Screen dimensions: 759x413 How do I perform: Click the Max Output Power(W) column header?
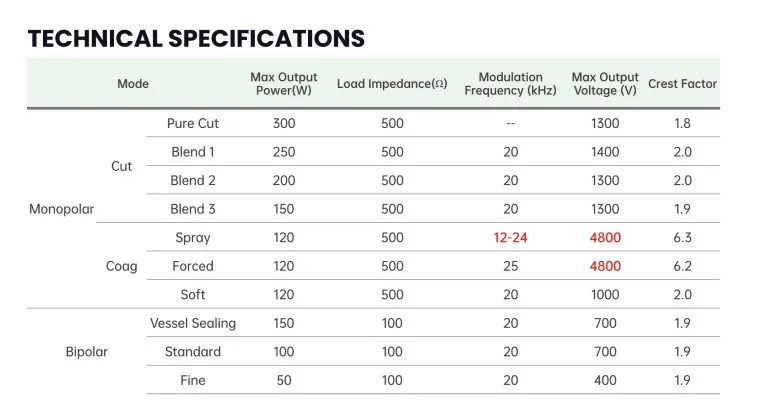[284, 84]
